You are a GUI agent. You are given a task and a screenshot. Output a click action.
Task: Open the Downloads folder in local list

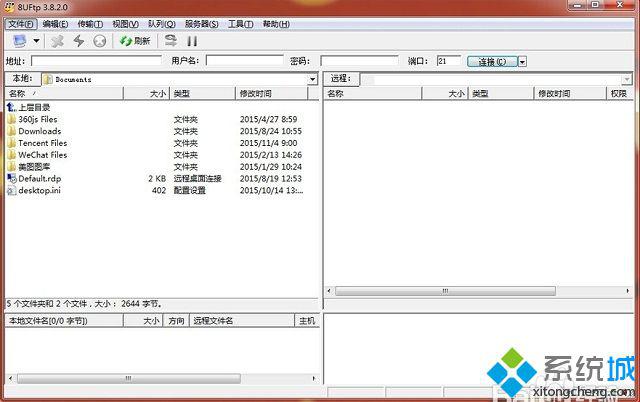pyautogui.click(x=39, y=131)
